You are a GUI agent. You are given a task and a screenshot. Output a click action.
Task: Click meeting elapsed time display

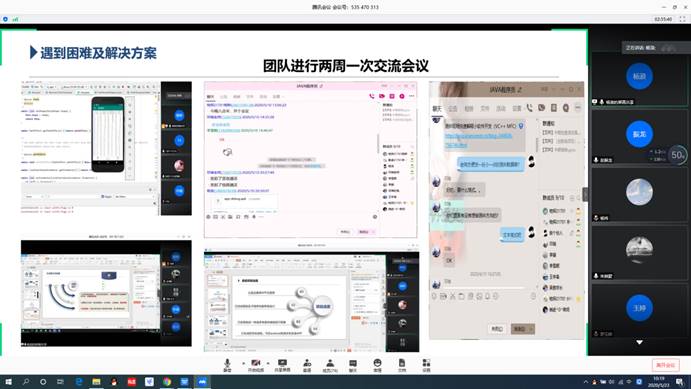[663, 19]
